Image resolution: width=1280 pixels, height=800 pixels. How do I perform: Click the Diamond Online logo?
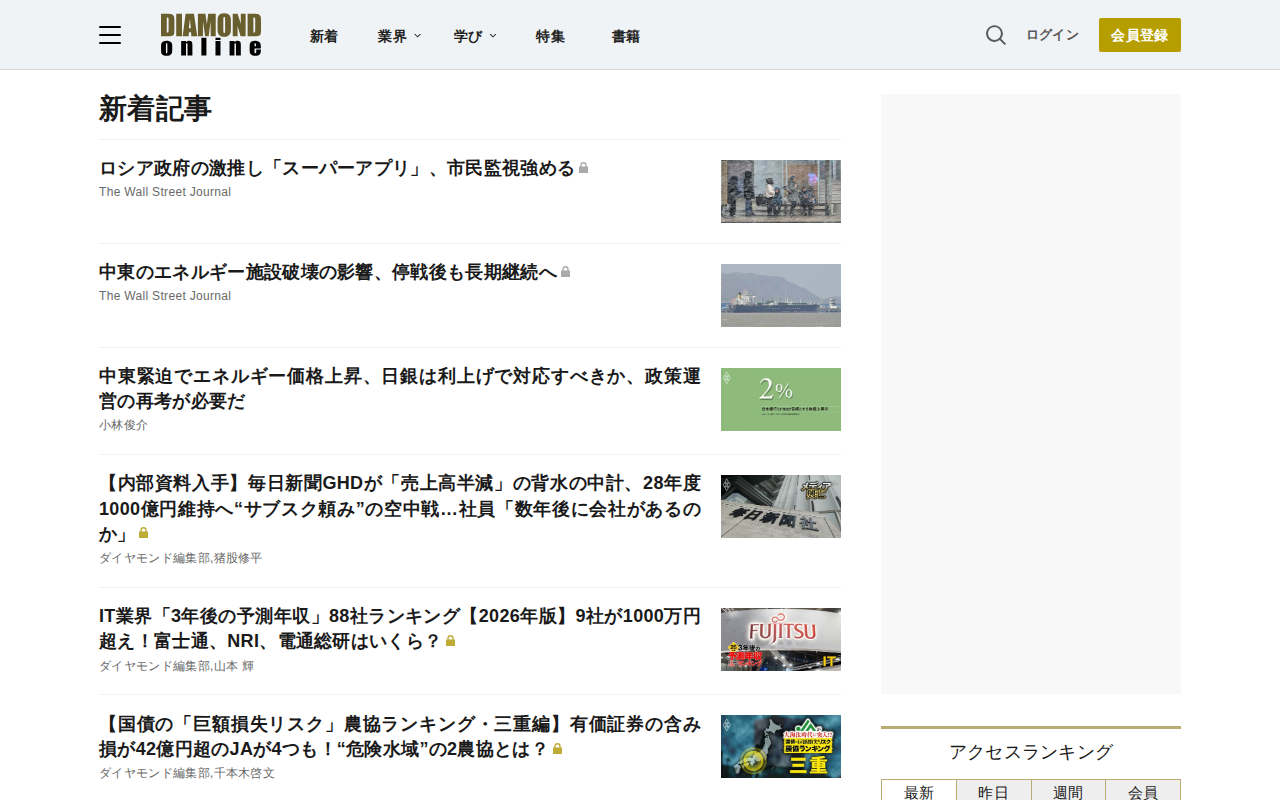(211, 35)
